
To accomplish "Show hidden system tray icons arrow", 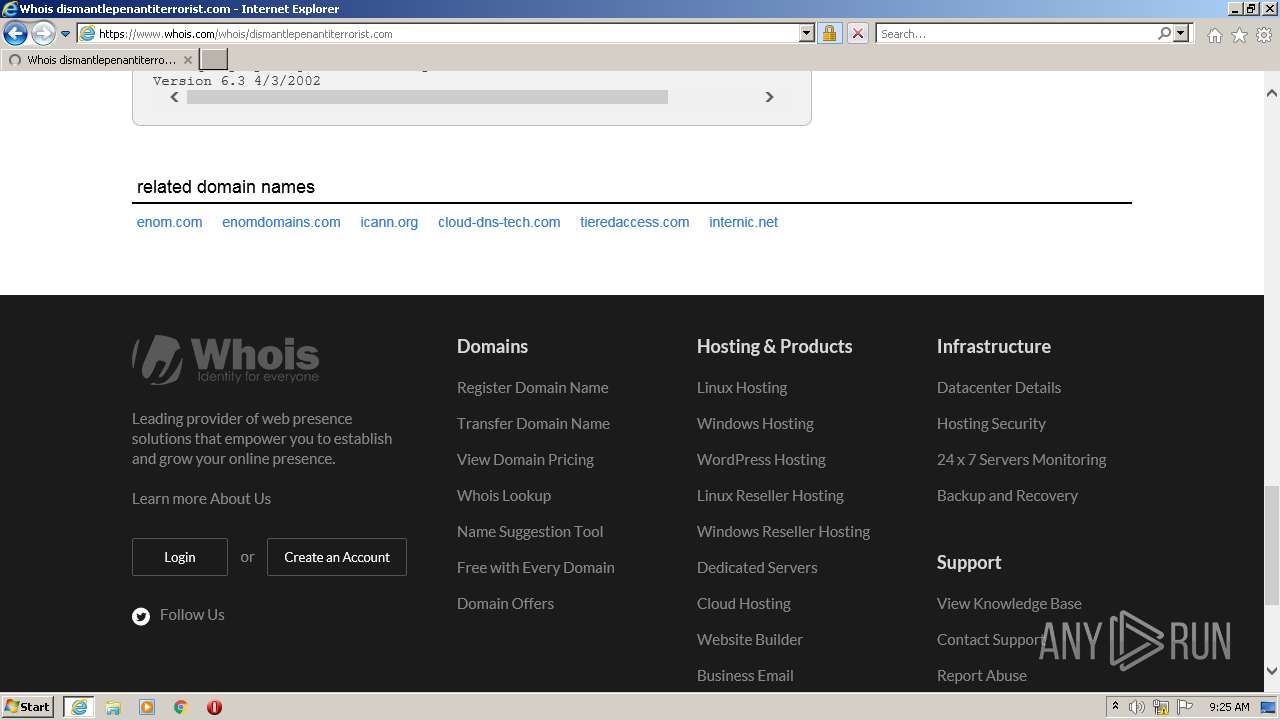I will pyautogui.click(x=1115, y=706).
